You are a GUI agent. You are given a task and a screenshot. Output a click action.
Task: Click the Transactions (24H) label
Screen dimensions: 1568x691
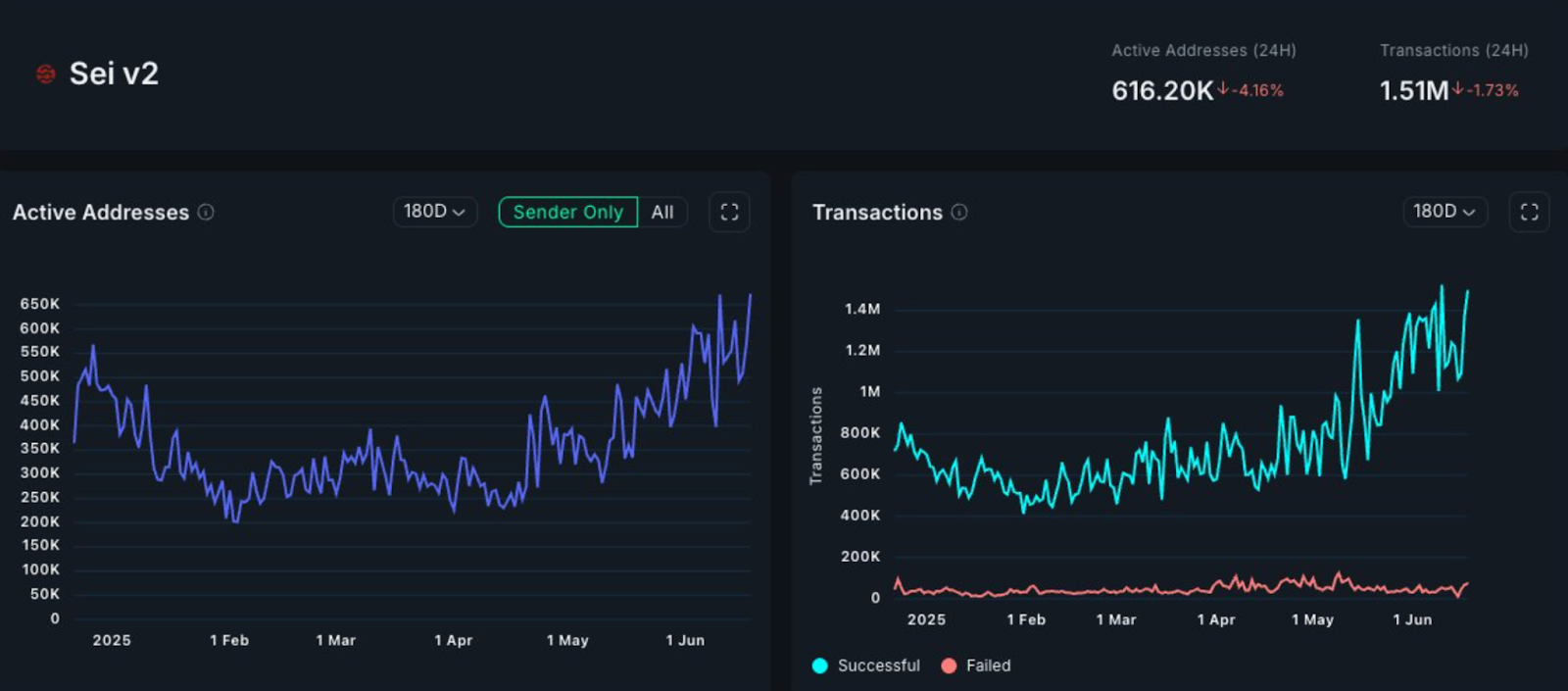pyautogui.click(x=1454, y=50)
